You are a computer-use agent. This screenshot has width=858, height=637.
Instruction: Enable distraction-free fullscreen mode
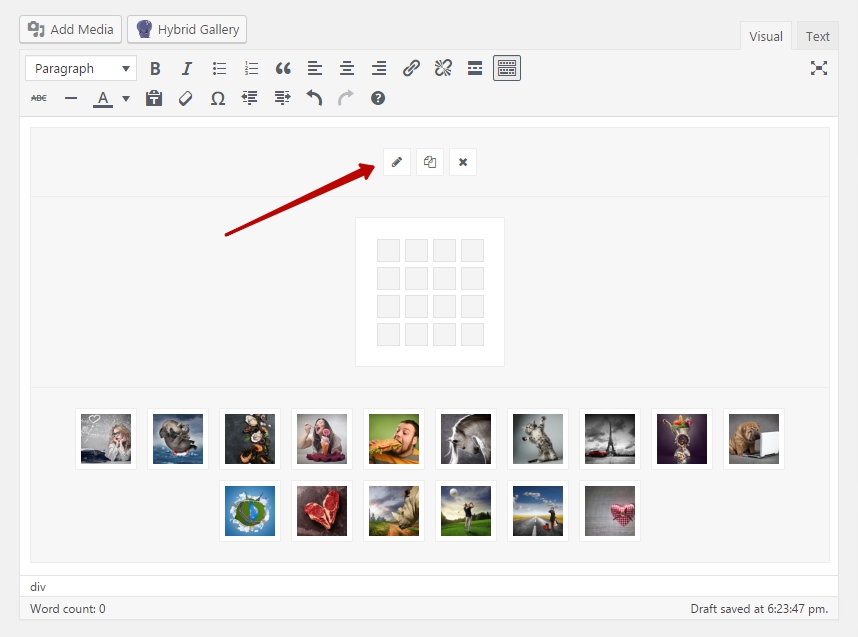click(819, 68)
